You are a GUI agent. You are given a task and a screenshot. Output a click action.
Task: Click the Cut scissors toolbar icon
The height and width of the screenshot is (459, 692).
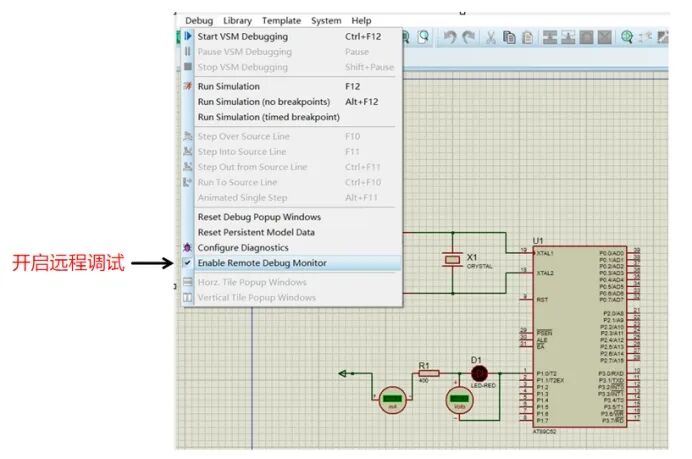[491, 38]
